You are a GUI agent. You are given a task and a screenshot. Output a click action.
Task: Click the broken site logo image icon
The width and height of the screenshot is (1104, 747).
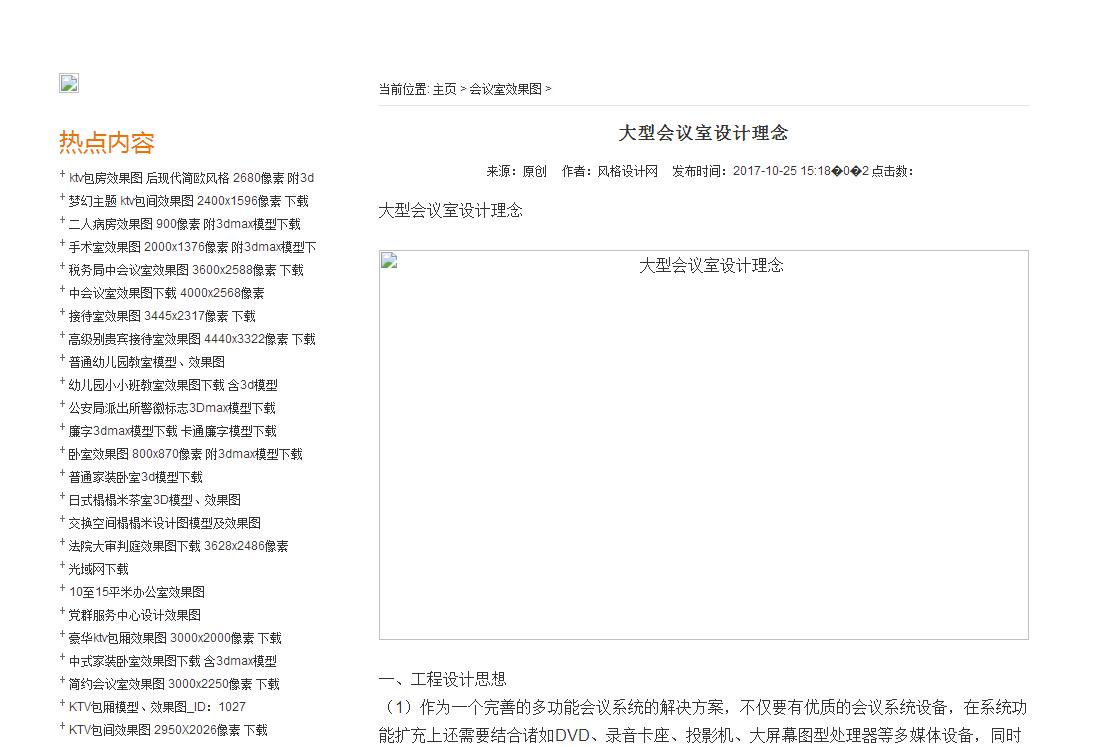coord(68,84)
